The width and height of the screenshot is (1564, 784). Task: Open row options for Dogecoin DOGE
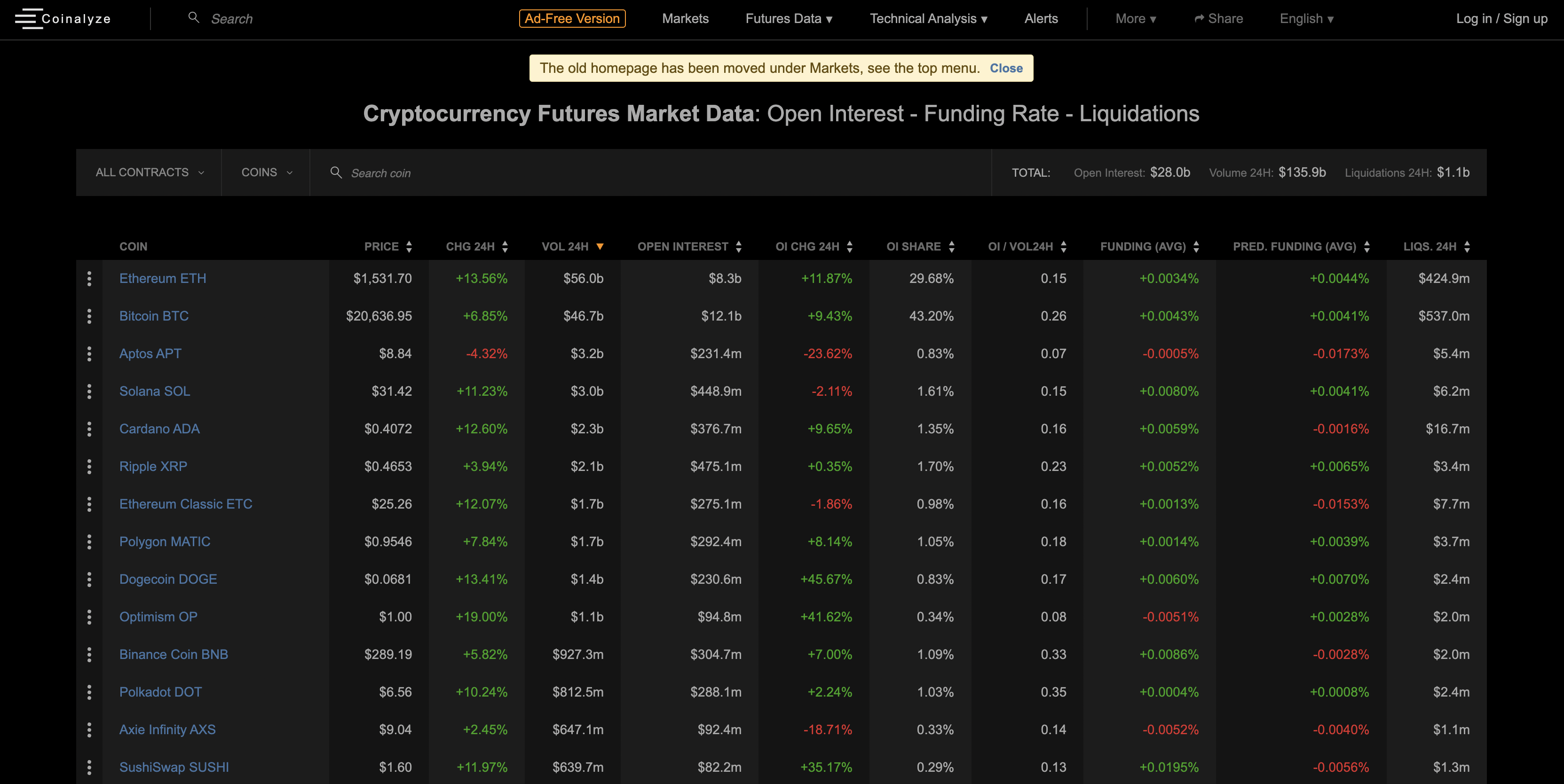pyautogui.click(x=89, y=580)
